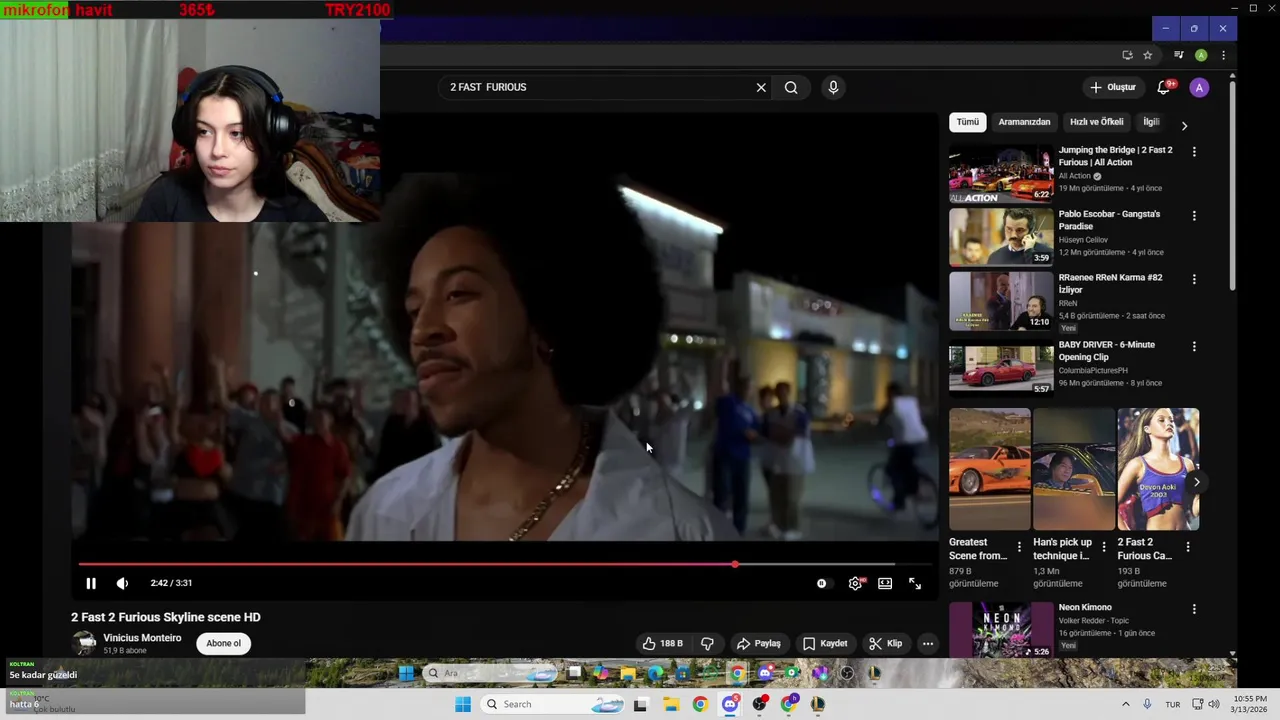Mute the video using the volume icon
The width and height of the screenshot is (1280, 720).
122,583
